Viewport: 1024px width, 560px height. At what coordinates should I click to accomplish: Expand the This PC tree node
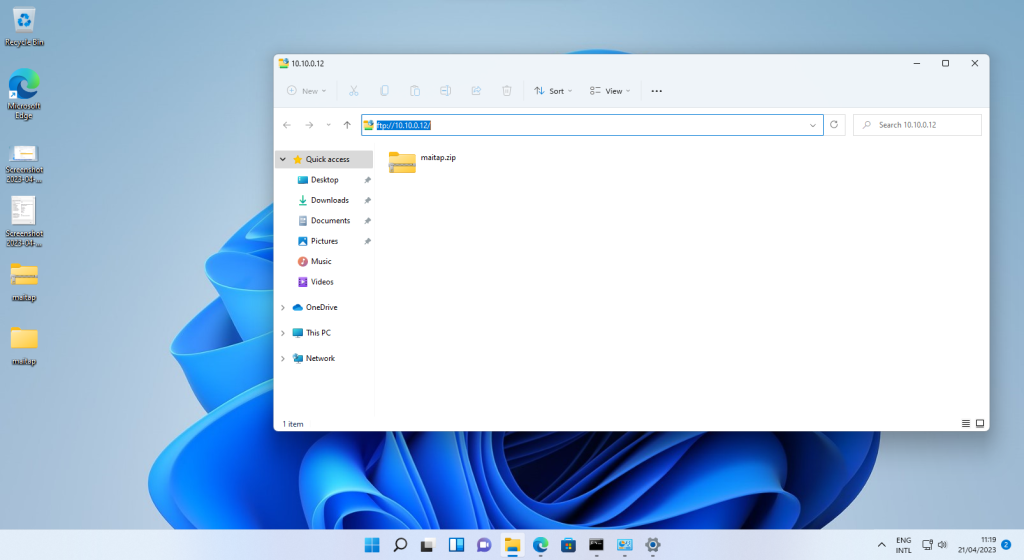[283, 333]
